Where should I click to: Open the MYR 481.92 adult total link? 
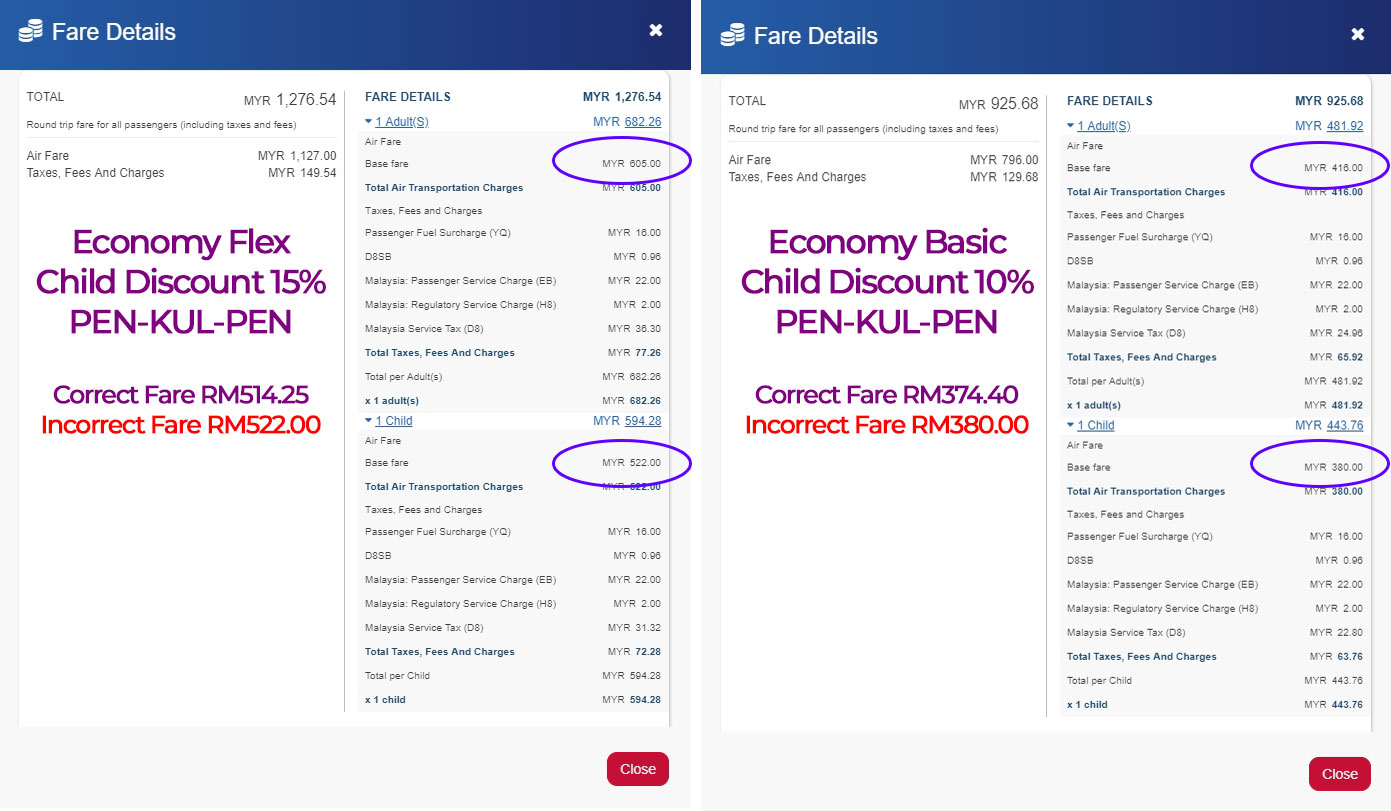pyautogui.click(x=1344, y=126)
